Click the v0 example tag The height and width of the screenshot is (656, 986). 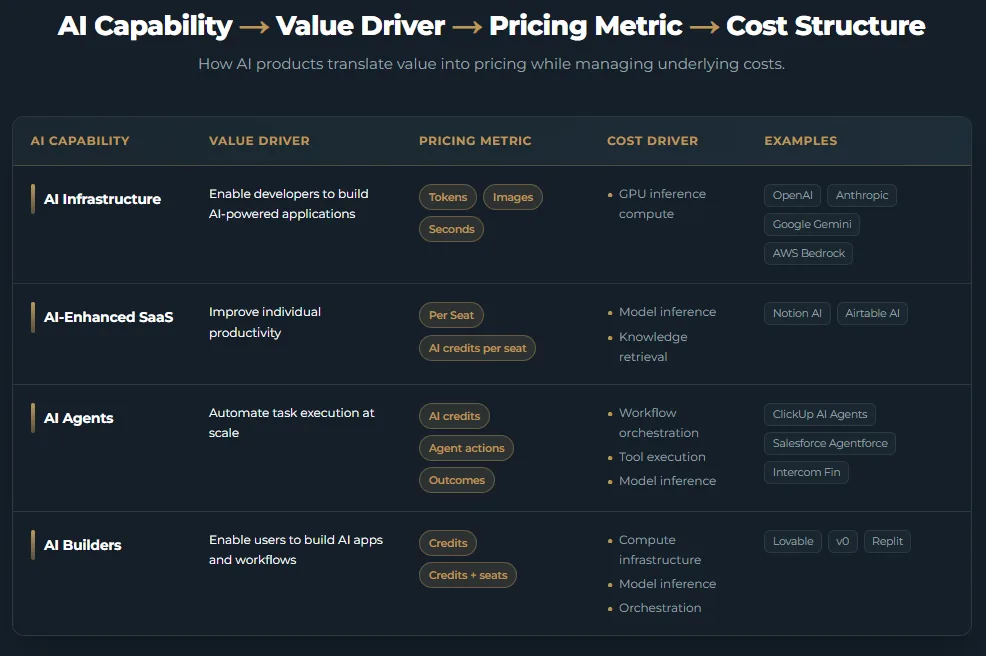click(843, 541)
